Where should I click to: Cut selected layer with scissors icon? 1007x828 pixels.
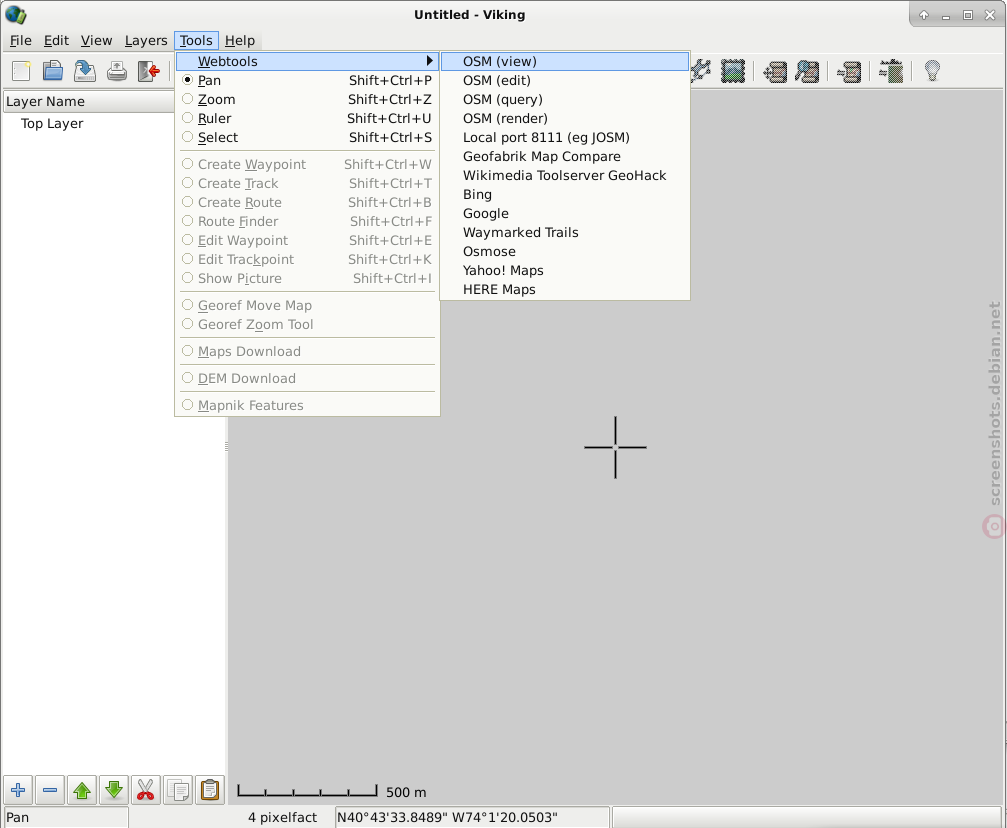click(x=146, y=790)
